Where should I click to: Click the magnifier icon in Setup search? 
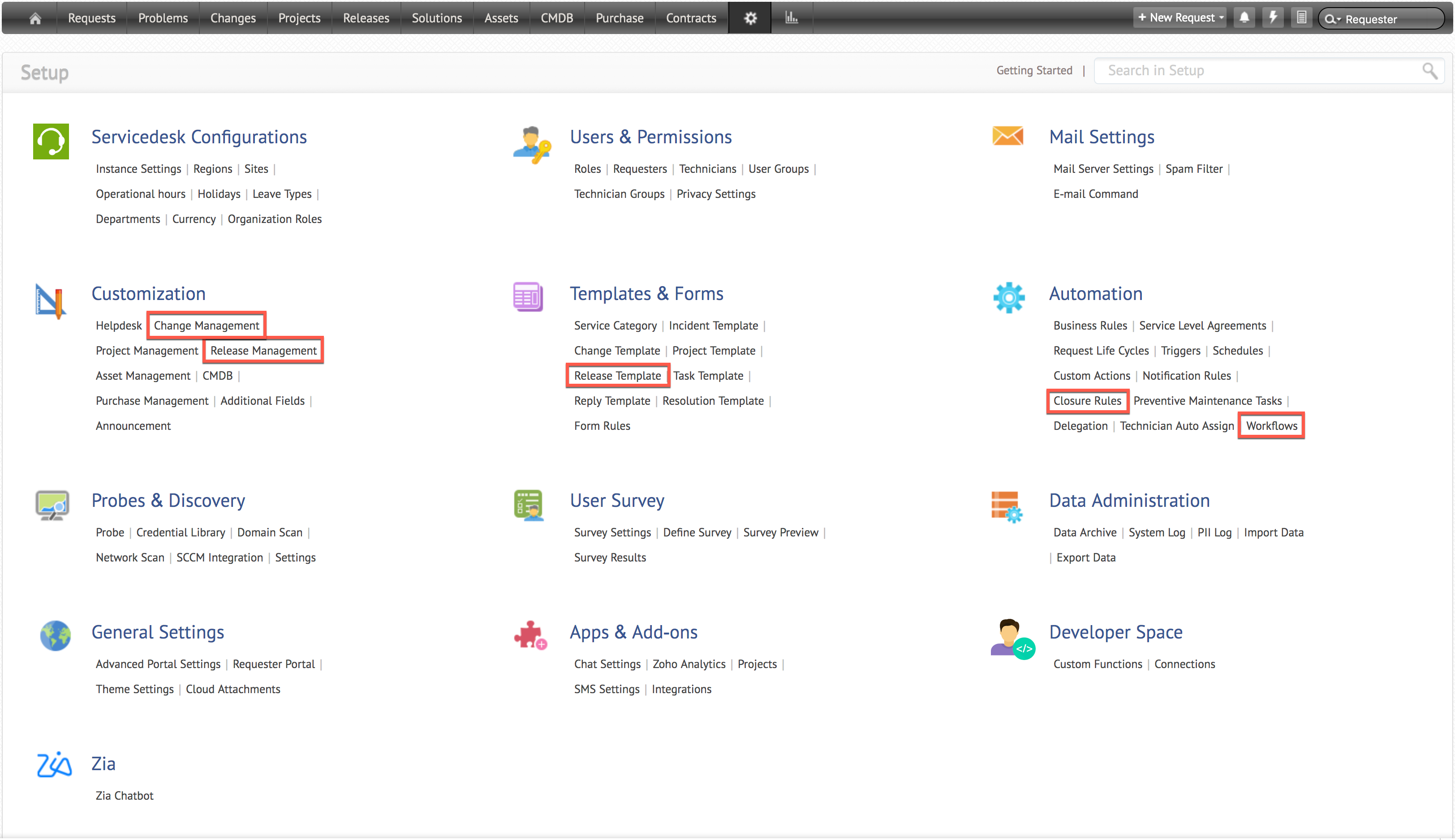[x=1429, y=71]
